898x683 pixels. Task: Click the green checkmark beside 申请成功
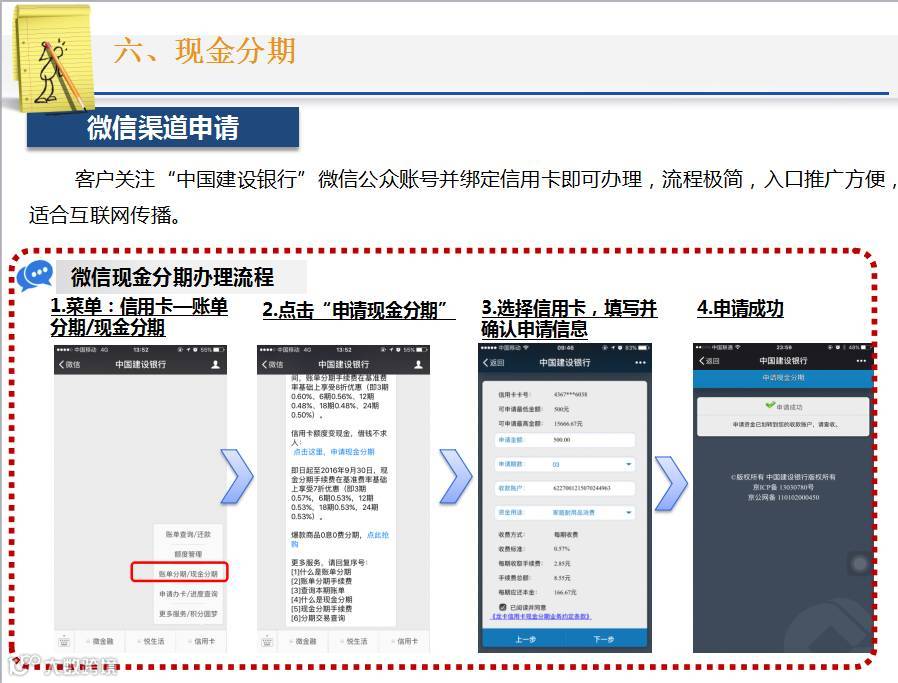point(770,405)
